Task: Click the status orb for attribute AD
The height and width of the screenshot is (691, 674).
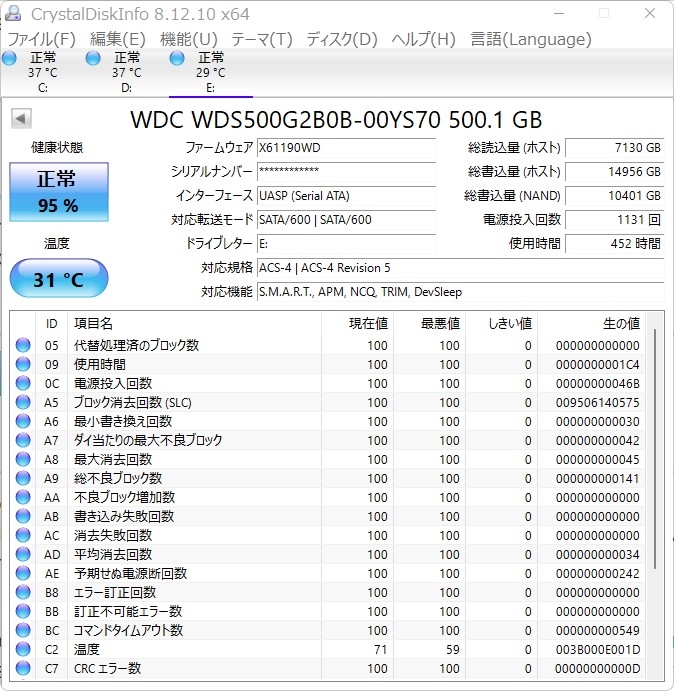Action: click(x=23, y=554)
